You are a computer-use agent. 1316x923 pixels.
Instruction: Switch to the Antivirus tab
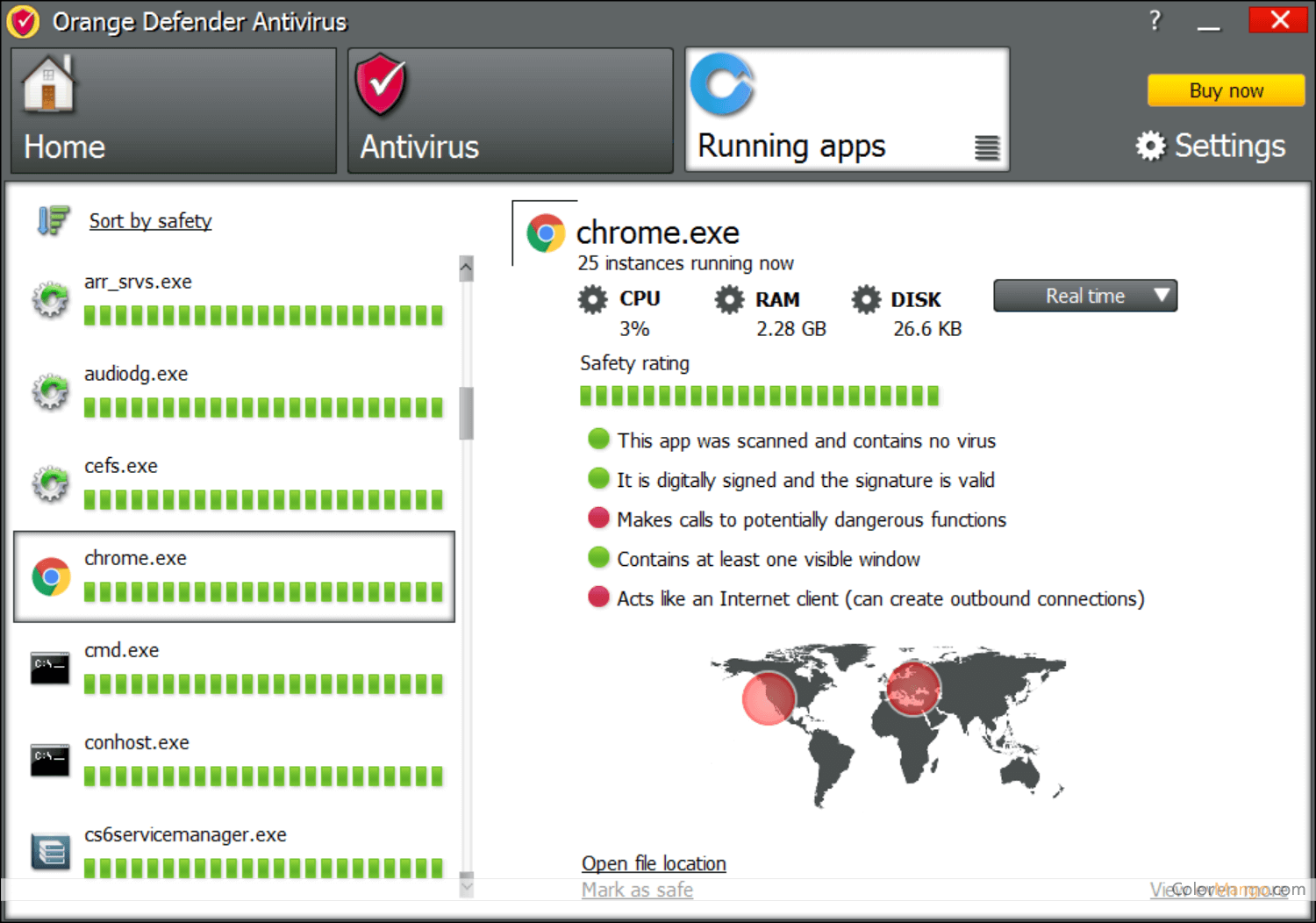click(509, 111)
